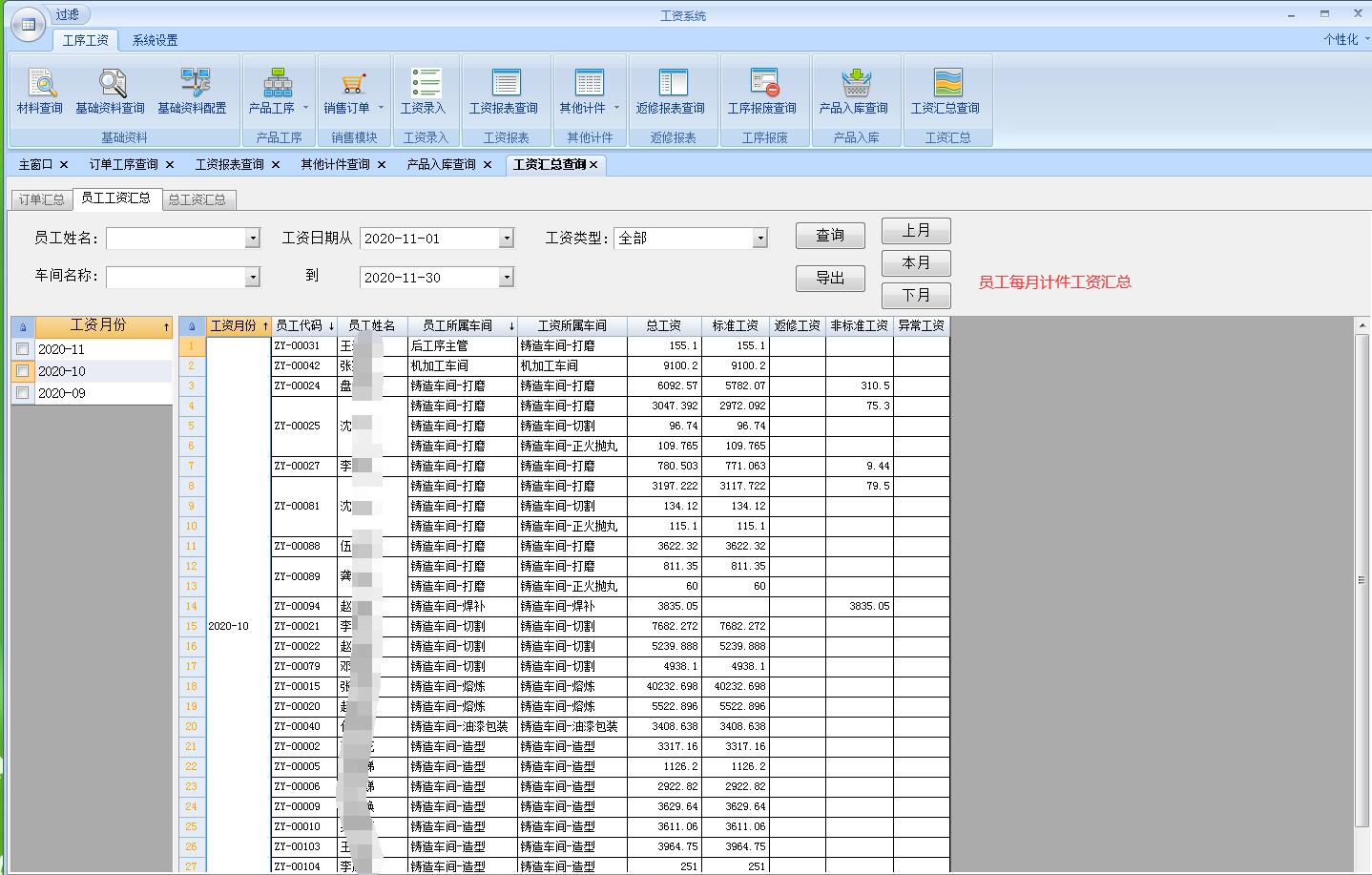The width and height of the screenshot is (1372, 875).
Task: Close the 工资报表查询 tab
Action: click(x=276, y=165)
